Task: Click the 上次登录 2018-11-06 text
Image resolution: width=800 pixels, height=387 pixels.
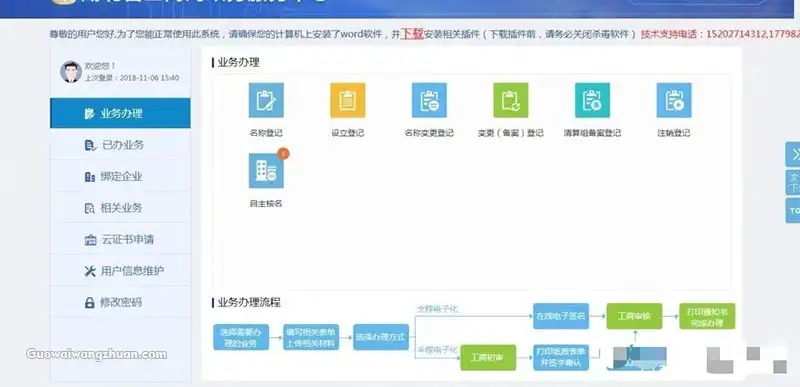Action: (132, 78)
